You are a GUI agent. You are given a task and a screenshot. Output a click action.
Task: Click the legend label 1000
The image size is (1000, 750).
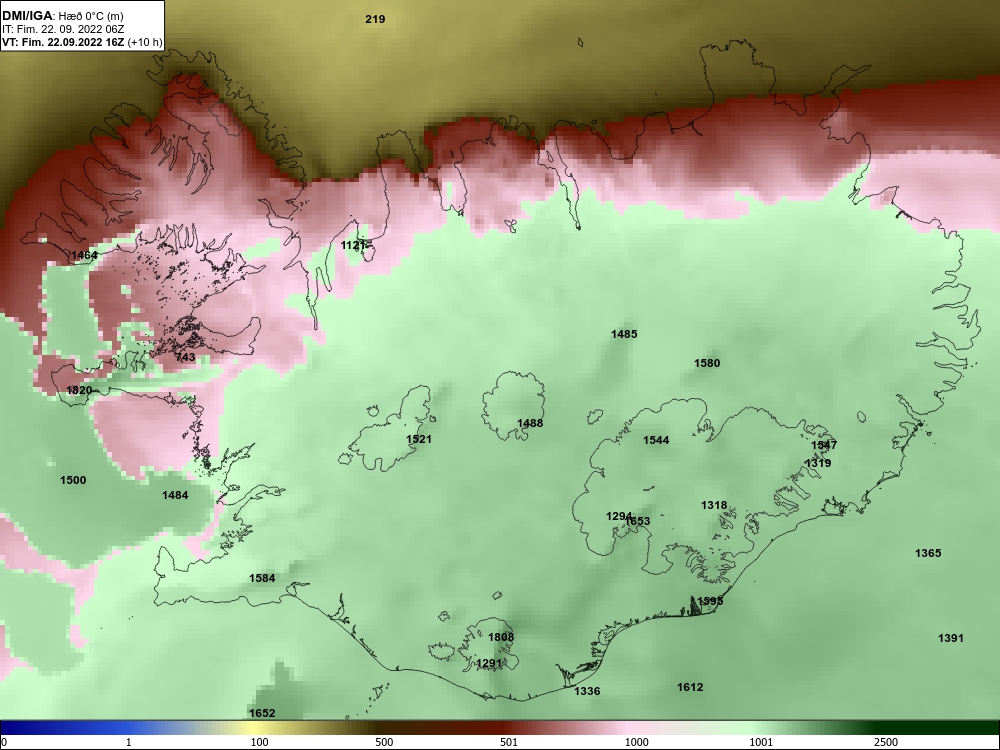tap(636, 742)
